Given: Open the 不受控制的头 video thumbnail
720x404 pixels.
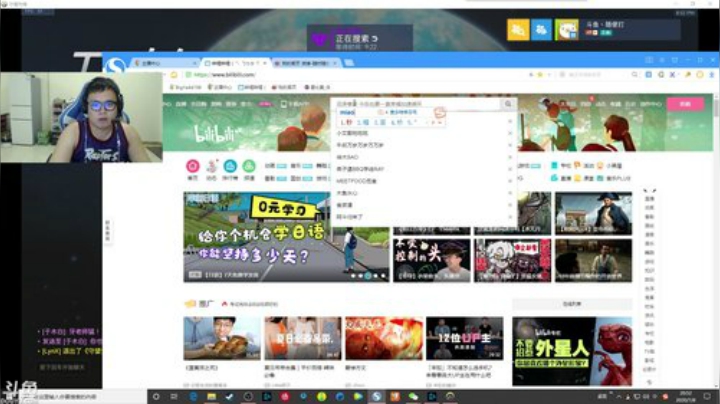Looking at the screenshot, I should (x=432, y=260).
